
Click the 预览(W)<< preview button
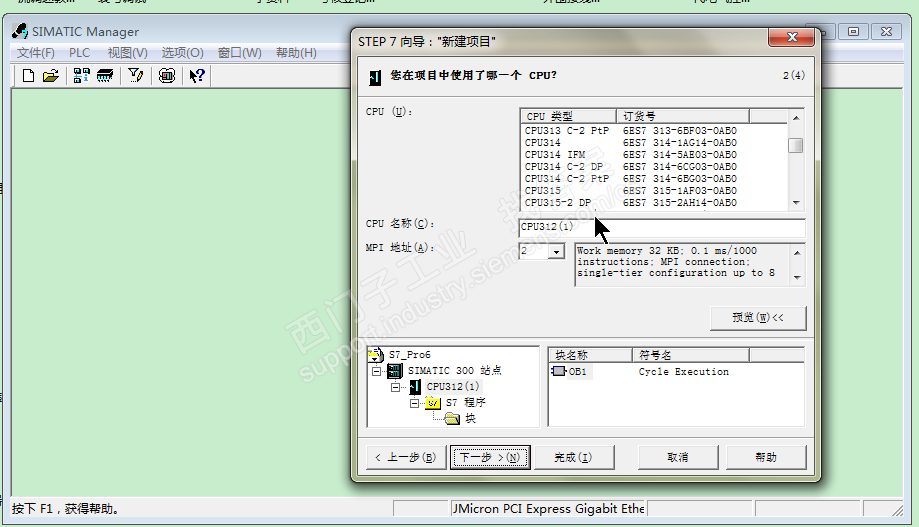[758, 318]
